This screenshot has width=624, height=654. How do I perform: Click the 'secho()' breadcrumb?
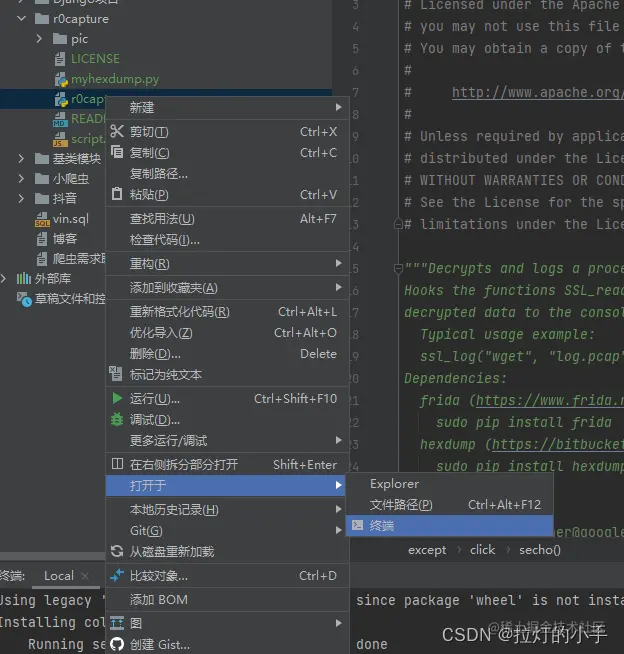click(539, 550)
